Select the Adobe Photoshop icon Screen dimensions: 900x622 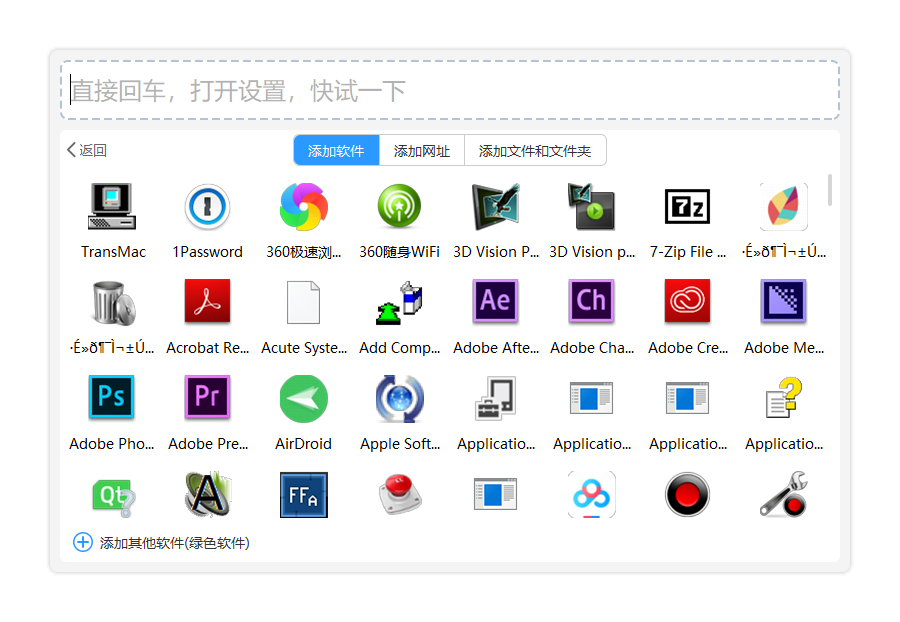tap(111, 397)
